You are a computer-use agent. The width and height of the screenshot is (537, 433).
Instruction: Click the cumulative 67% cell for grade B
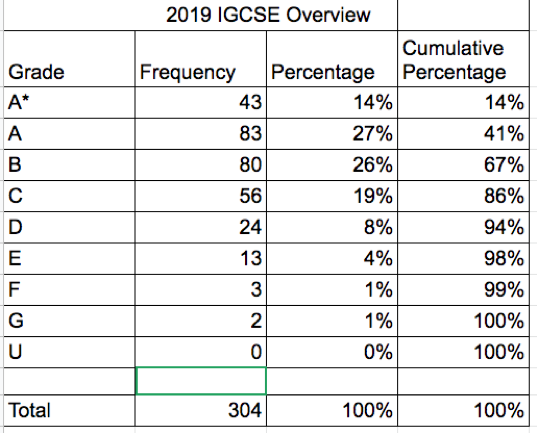click(463, 165)
